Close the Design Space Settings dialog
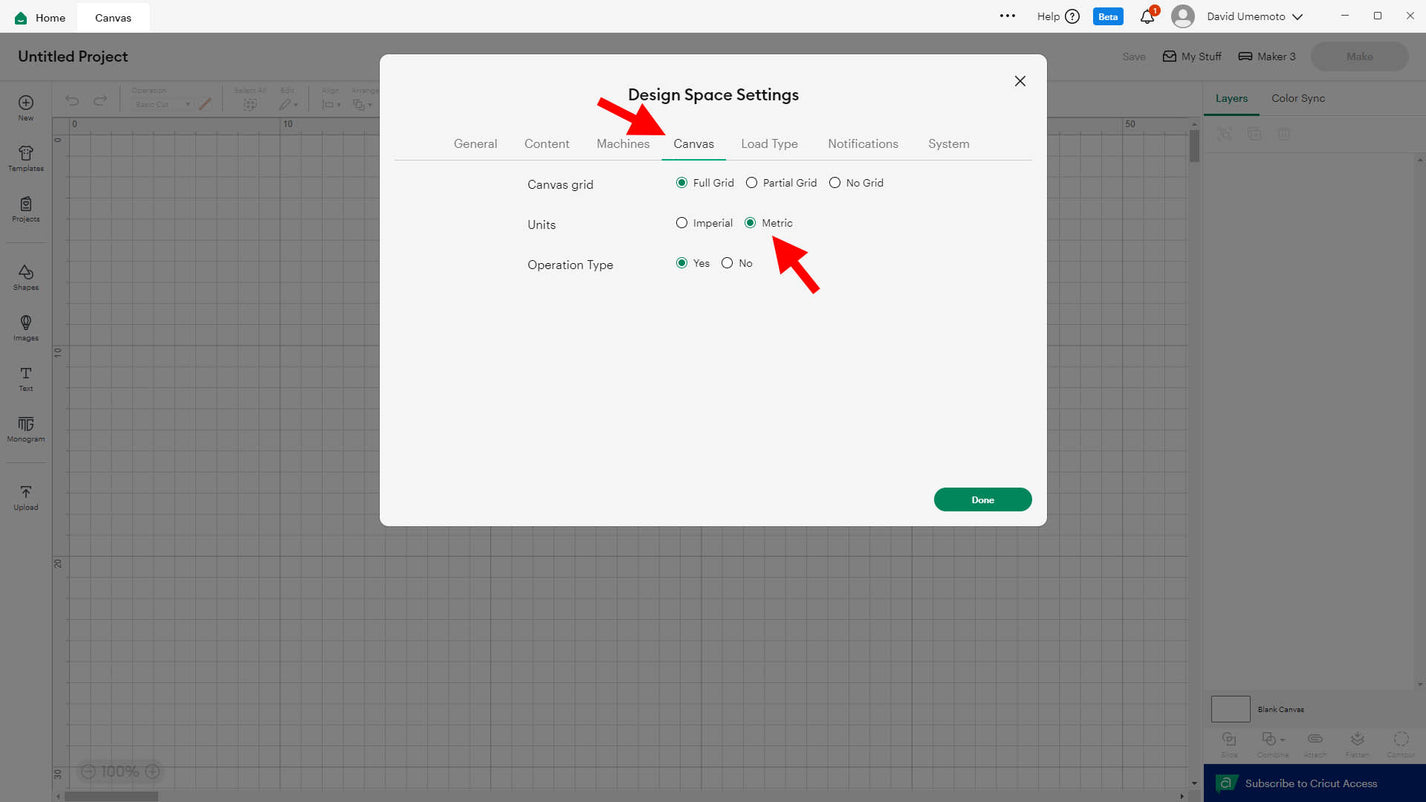 1020,81
